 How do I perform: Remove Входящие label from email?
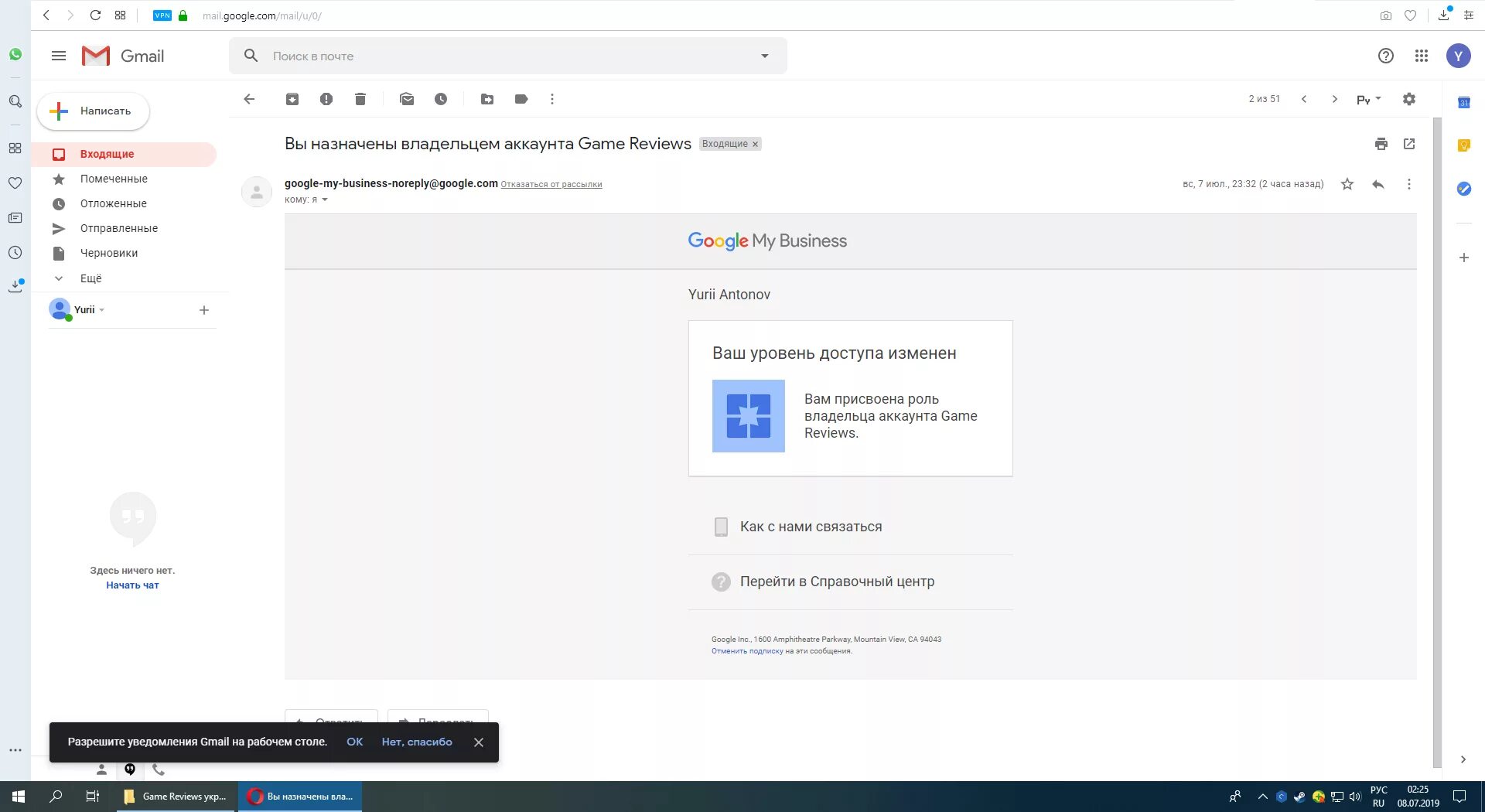click(x=756, y=145)
